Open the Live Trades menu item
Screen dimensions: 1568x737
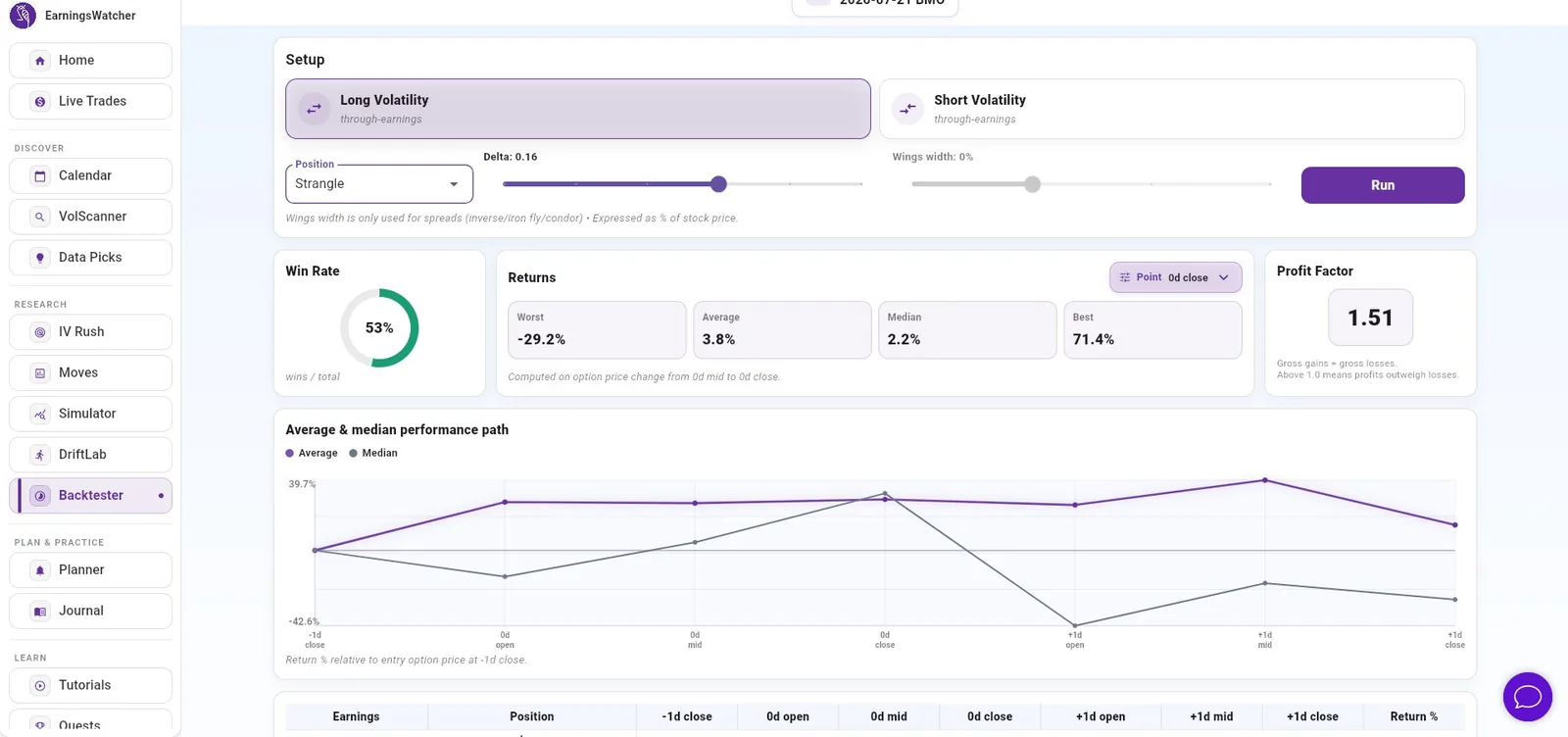pyautogui.click(x=90, y=102)
